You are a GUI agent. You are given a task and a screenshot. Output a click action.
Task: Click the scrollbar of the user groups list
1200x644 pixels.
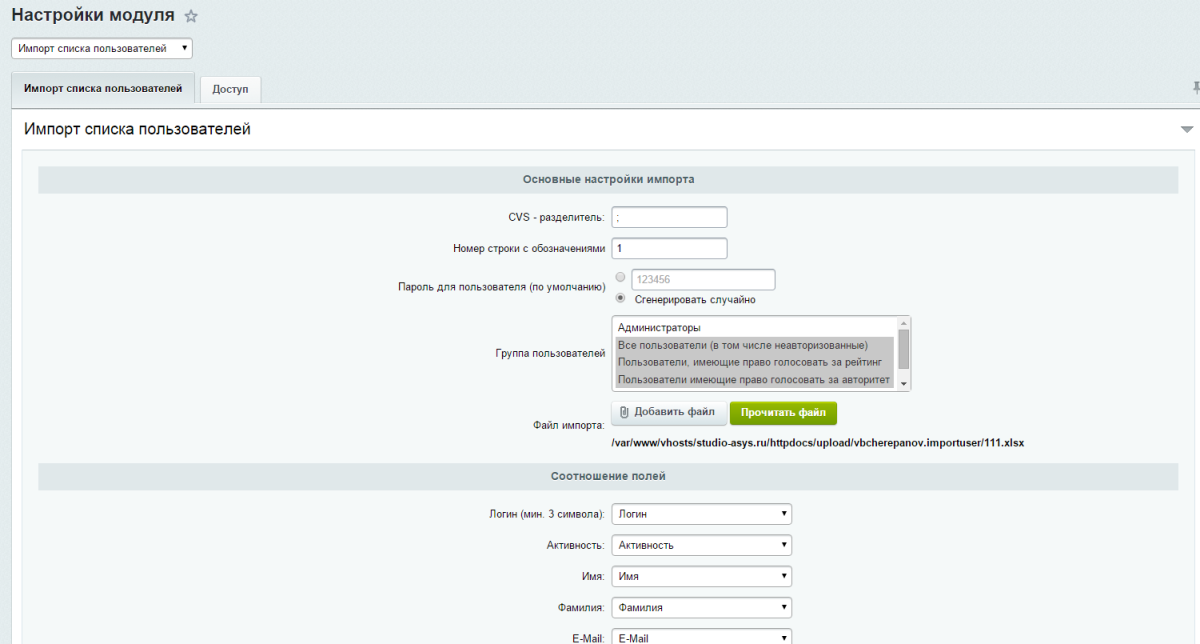coord(904,352)
